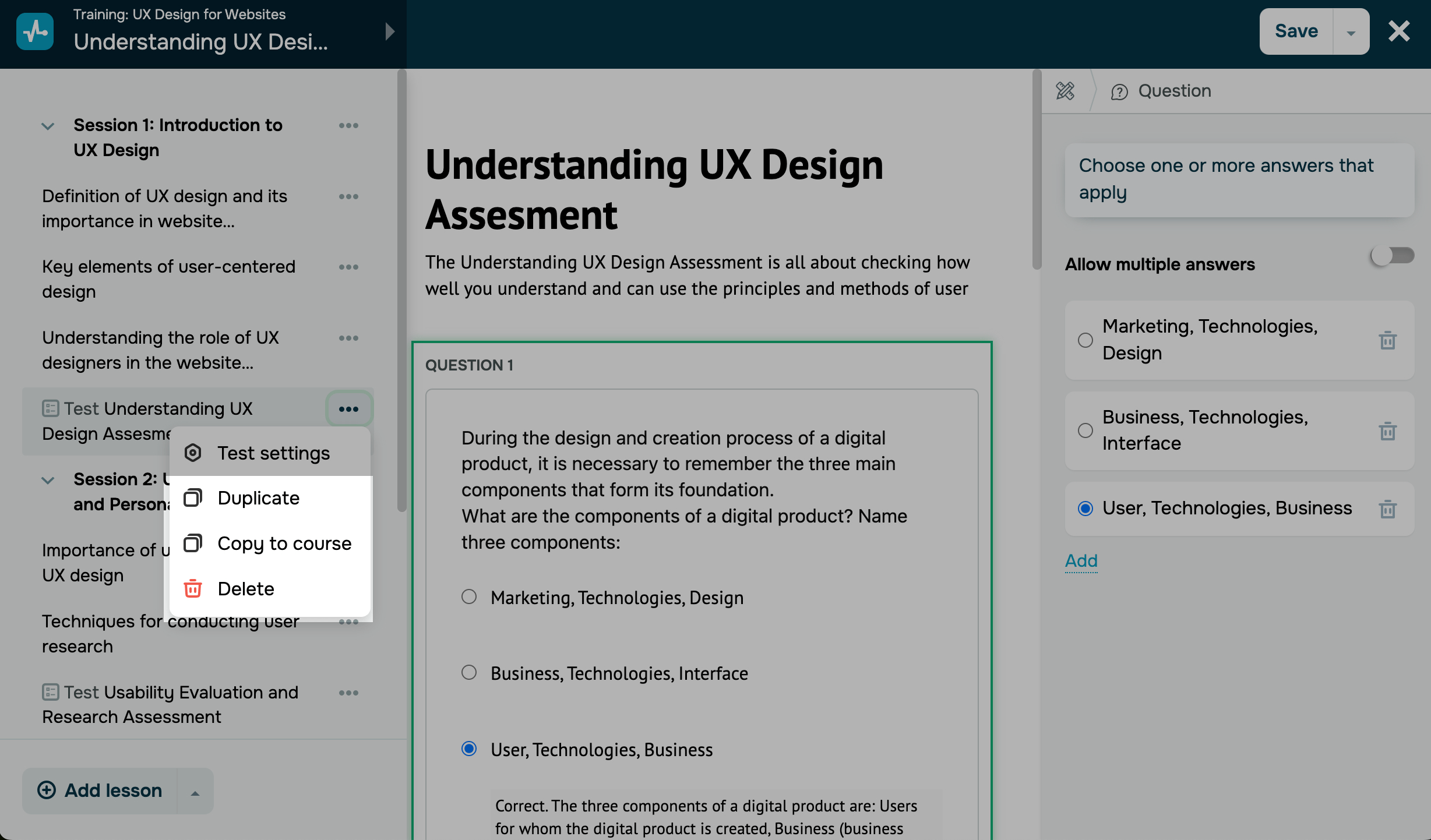Open Techniques for conducting user research lesson
Image resolution: width=1431 pixels, height=840 pixels.
tap(170, 634)
